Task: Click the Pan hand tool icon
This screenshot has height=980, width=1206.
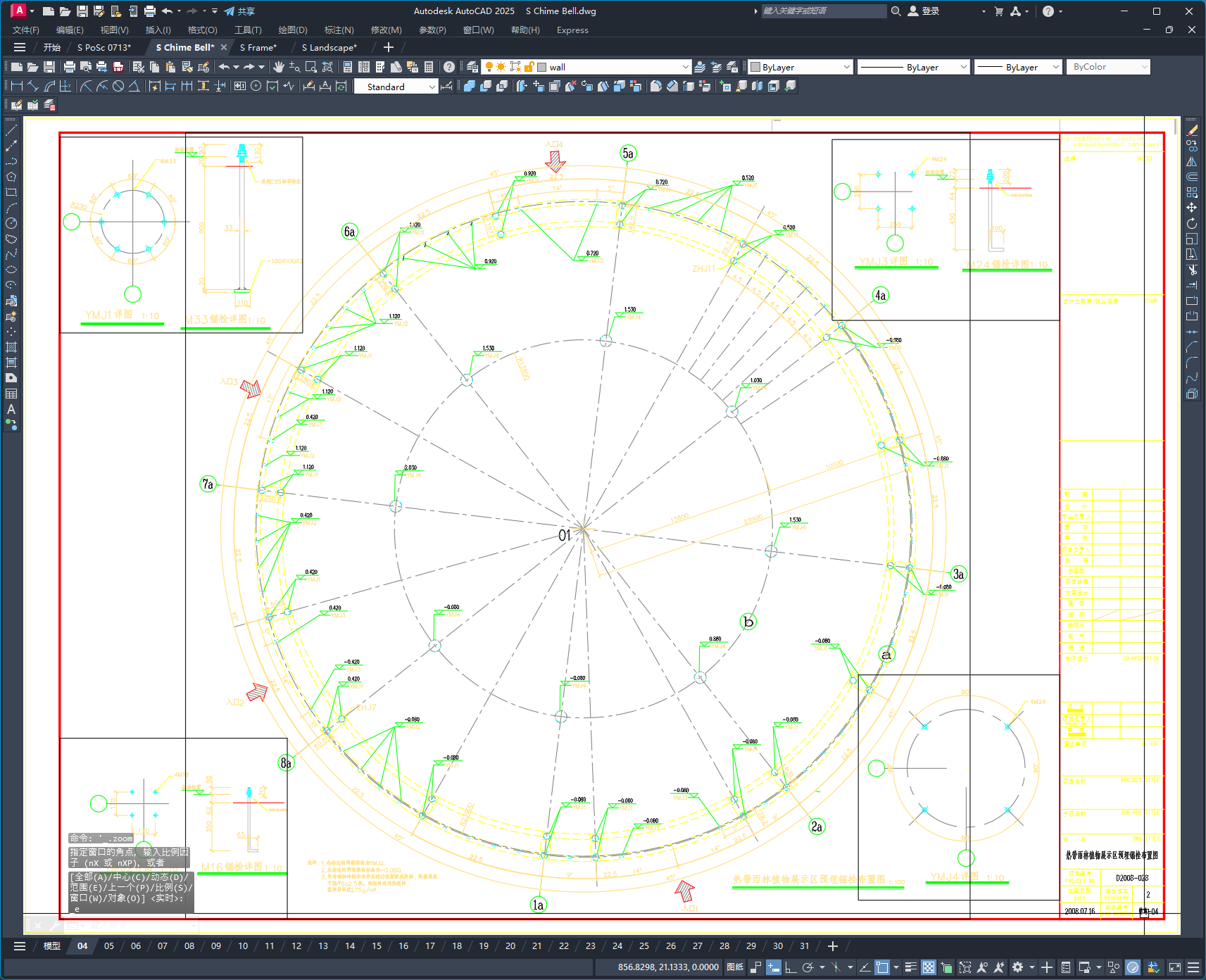Action: coord(279,67)
